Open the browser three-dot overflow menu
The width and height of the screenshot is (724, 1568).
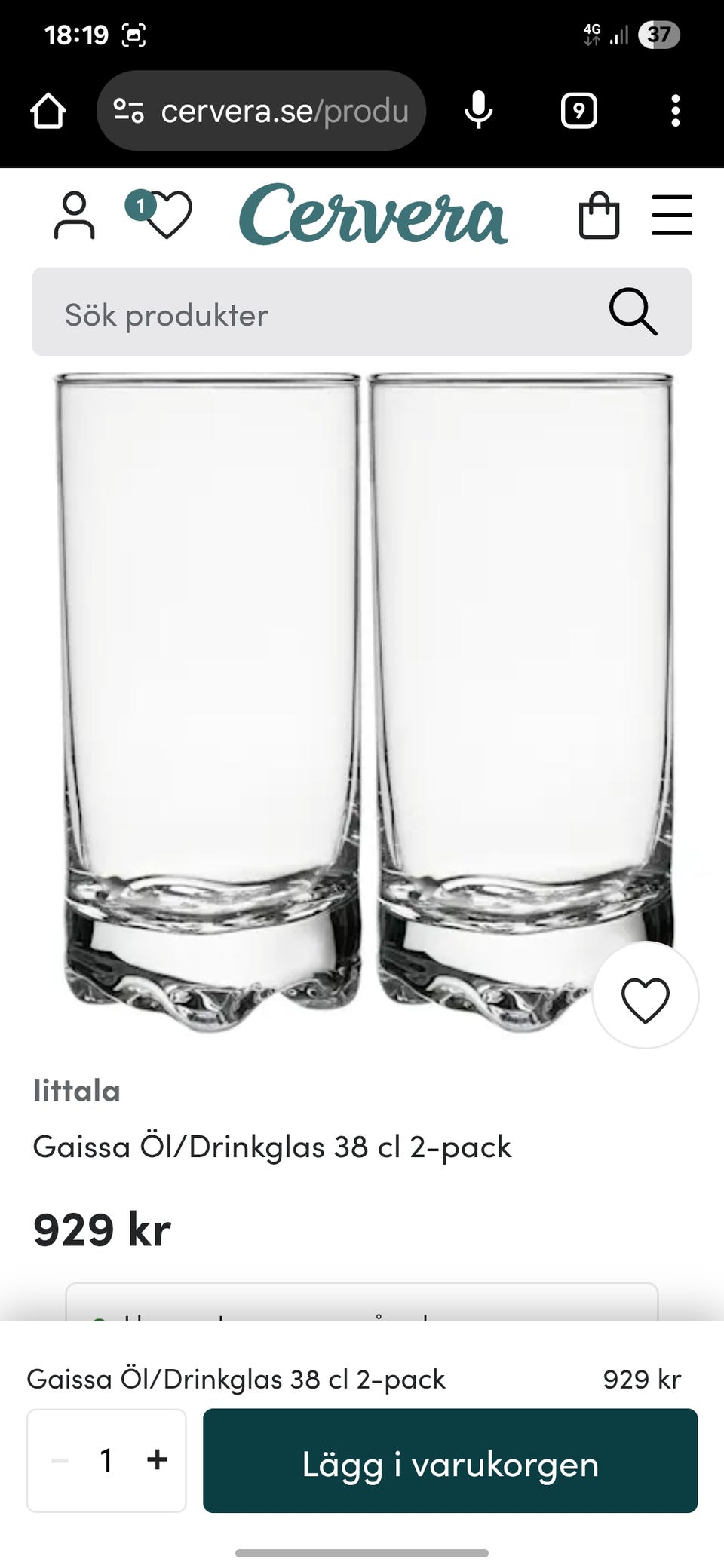point(676,111)
